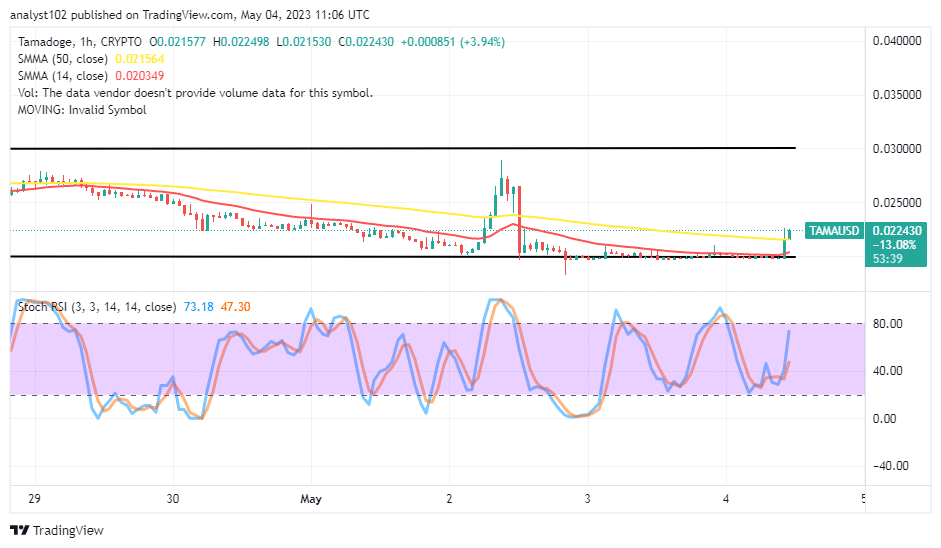This screenshot has width=941, height=548.
Task: Click the tall green spike candle on May 2
Action: point(501,183)
